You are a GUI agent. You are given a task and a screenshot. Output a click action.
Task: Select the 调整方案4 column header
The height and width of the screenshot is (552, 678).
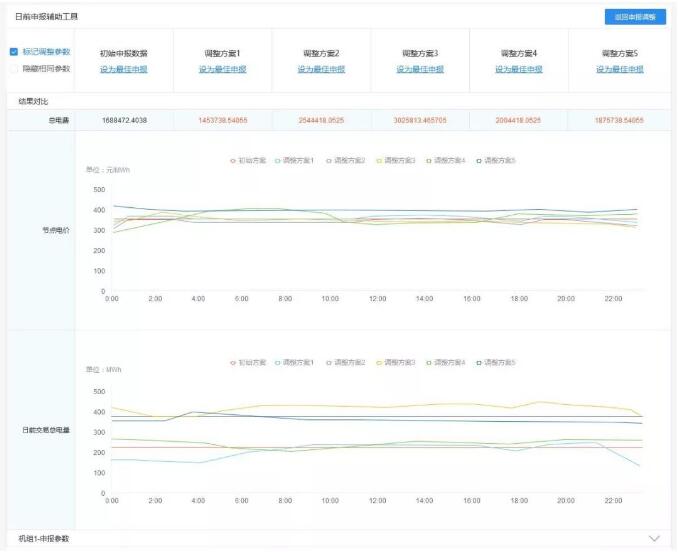point(519,54)
